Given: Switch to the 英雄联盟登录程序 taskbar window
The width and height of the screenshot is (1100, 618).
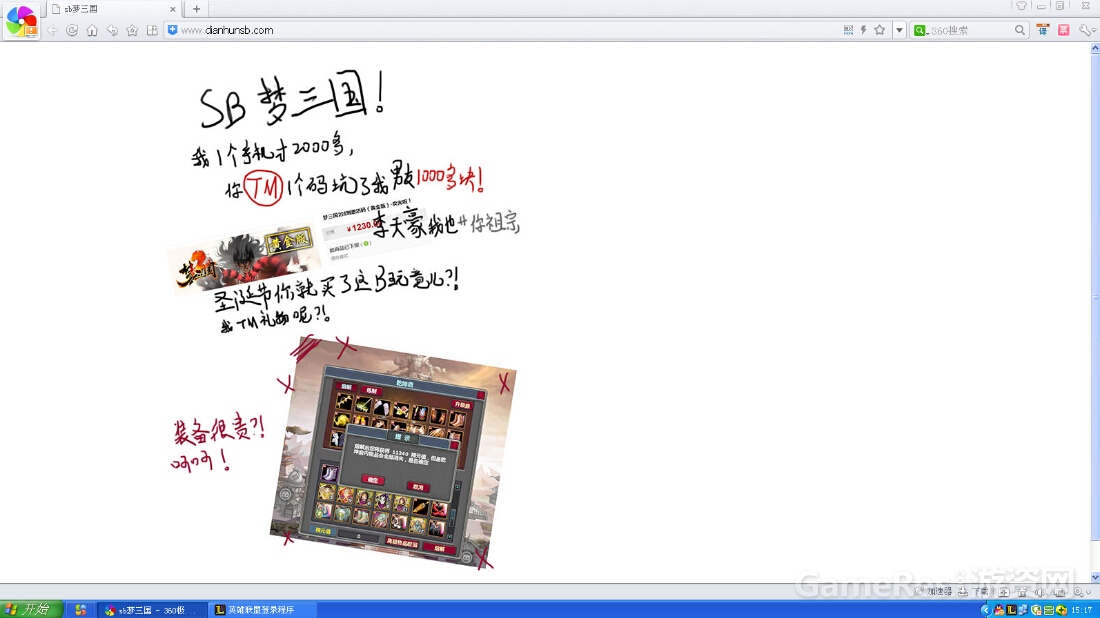Looking at the screenshot, I should tap(262, 610).
